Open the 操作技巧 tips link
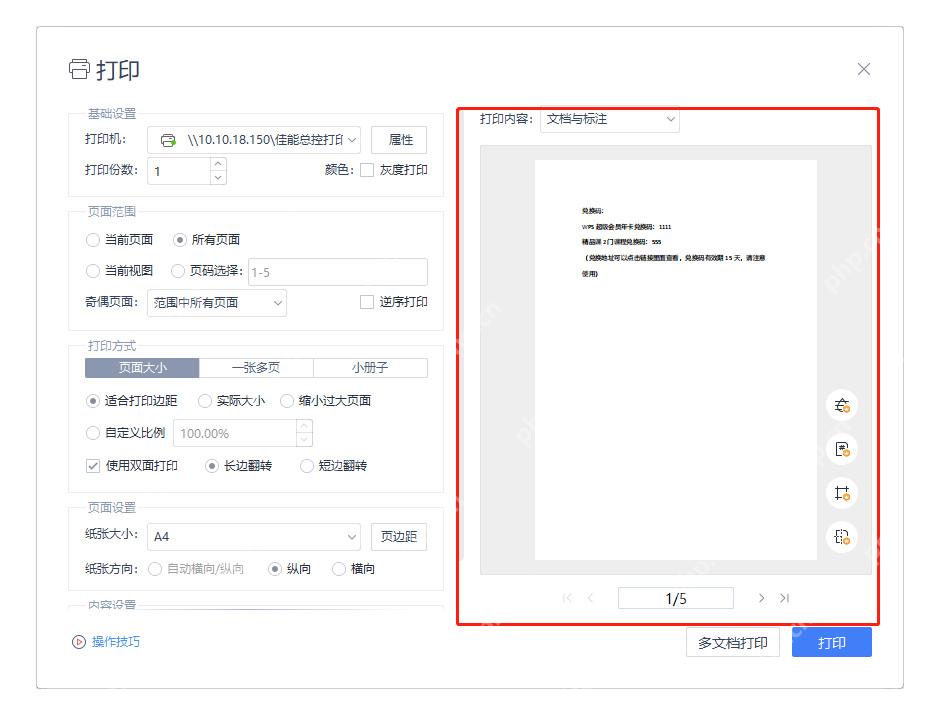This screenshot has height=715, width=940. click(116, 642)
